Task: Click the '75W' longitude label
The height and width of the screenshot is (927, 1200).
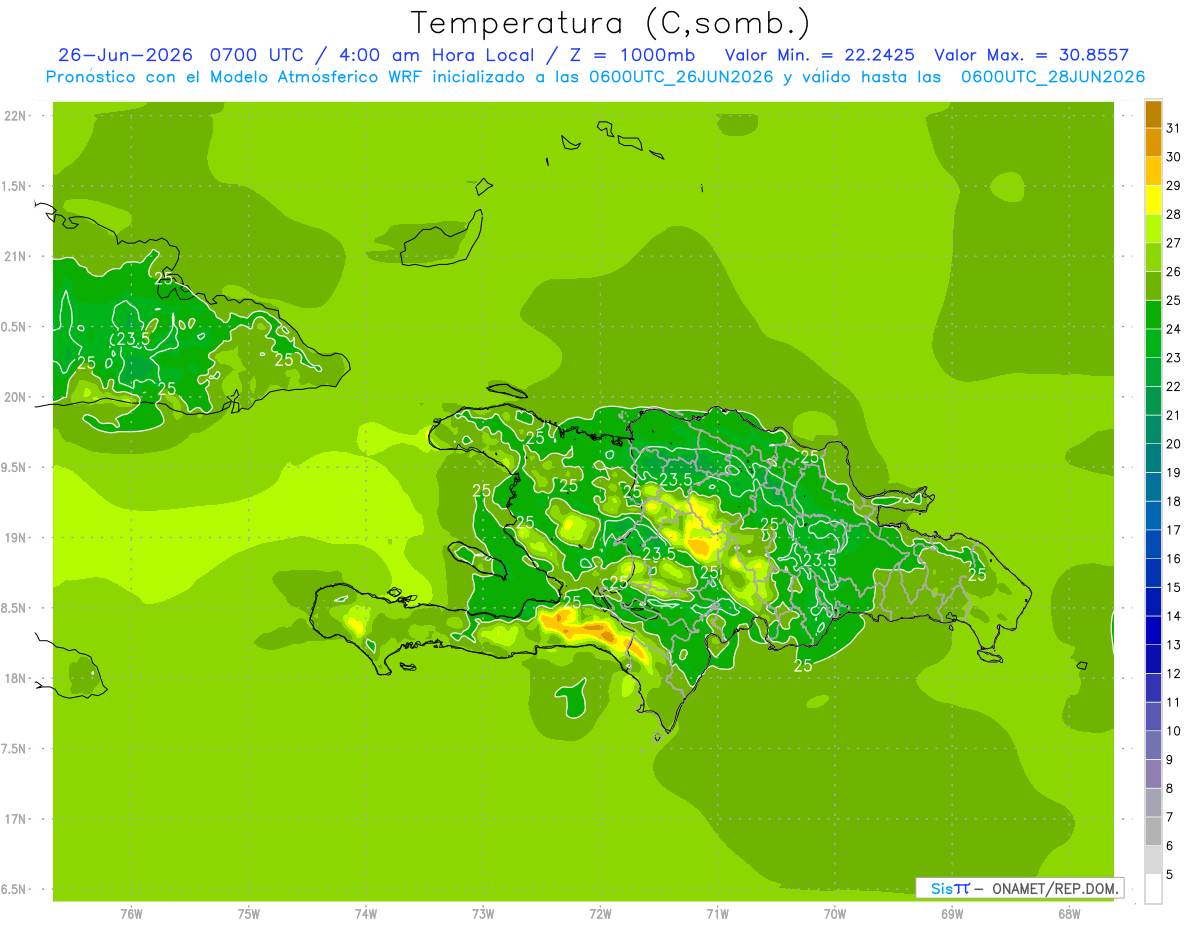Action: (x=249, y=914)
